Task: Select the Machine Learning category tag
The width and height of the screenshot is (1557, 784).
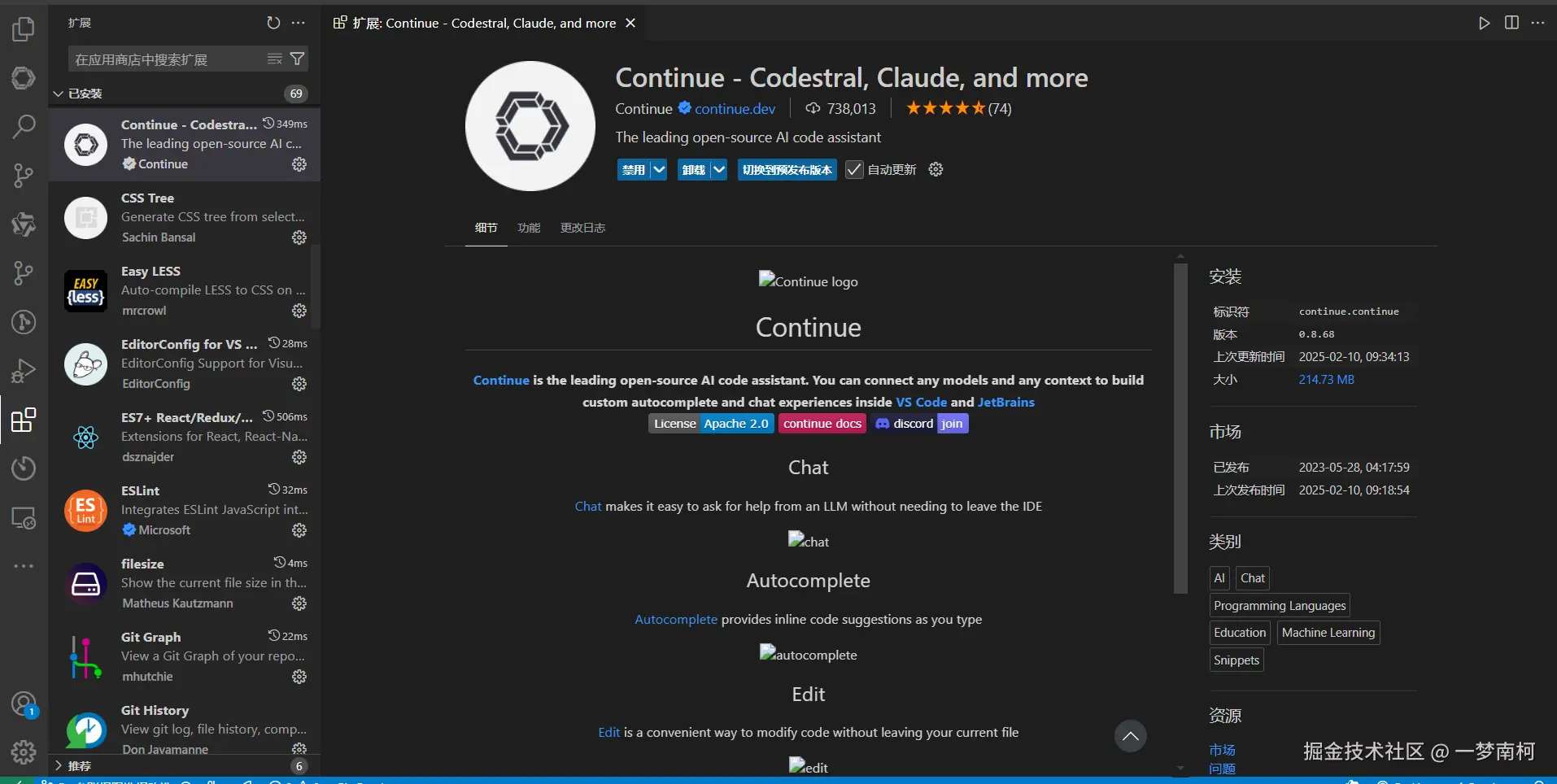Action: coord(1328,633)
